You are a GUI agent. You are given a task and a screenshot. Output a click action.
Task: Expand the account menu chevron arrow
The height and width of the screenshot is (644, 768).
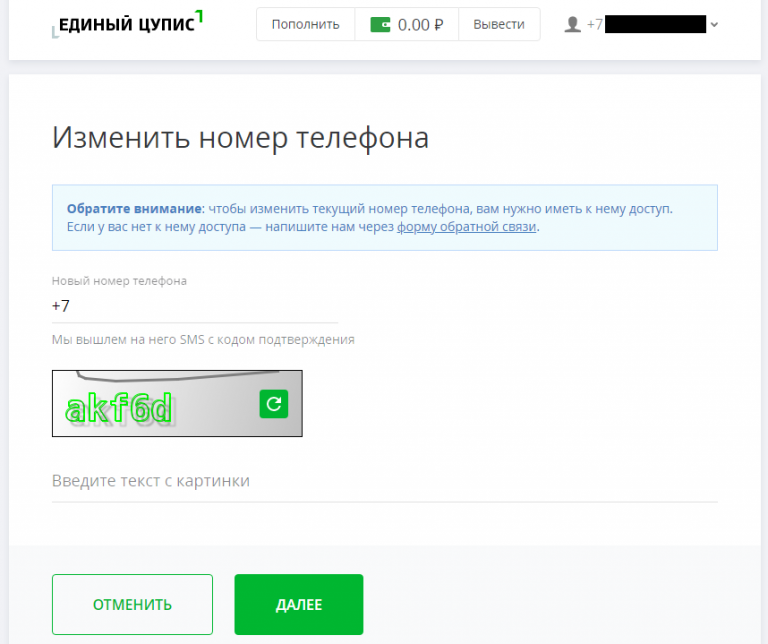pos(714,25)
